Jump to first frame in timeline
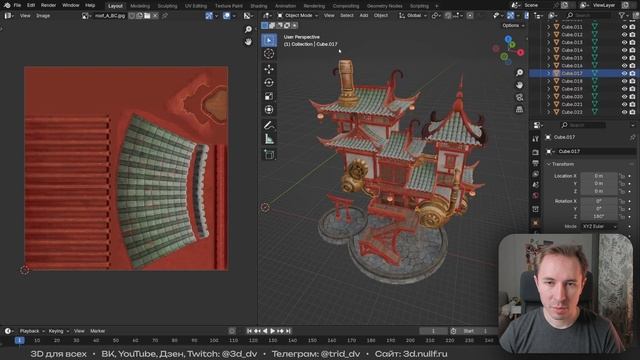640x360 pixels. click(x=249, y=331)
